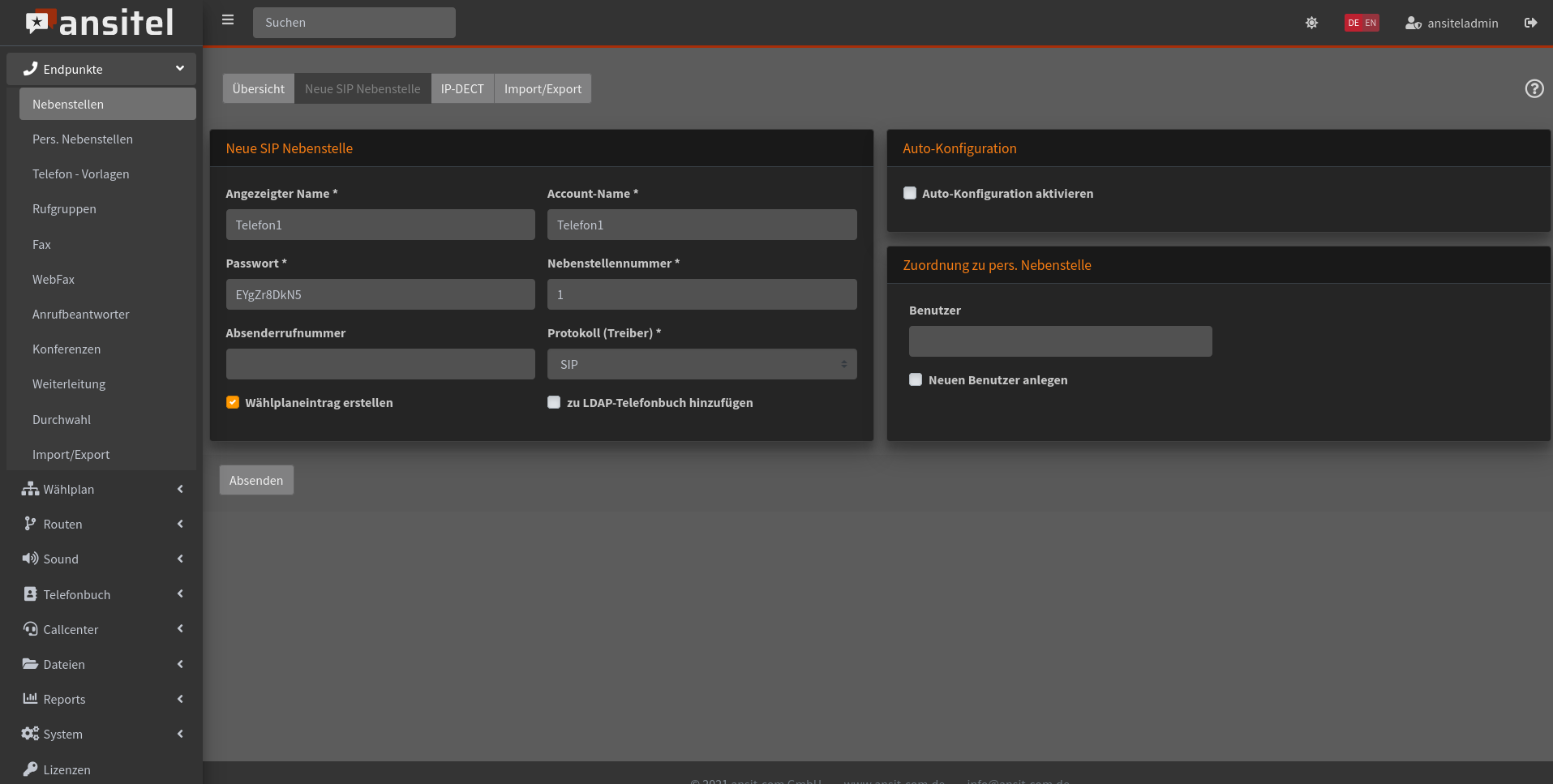Viewport: 1553px width, 784px height.
Task: Click the ansiteladmin user icon
Action: (1413, 23)
